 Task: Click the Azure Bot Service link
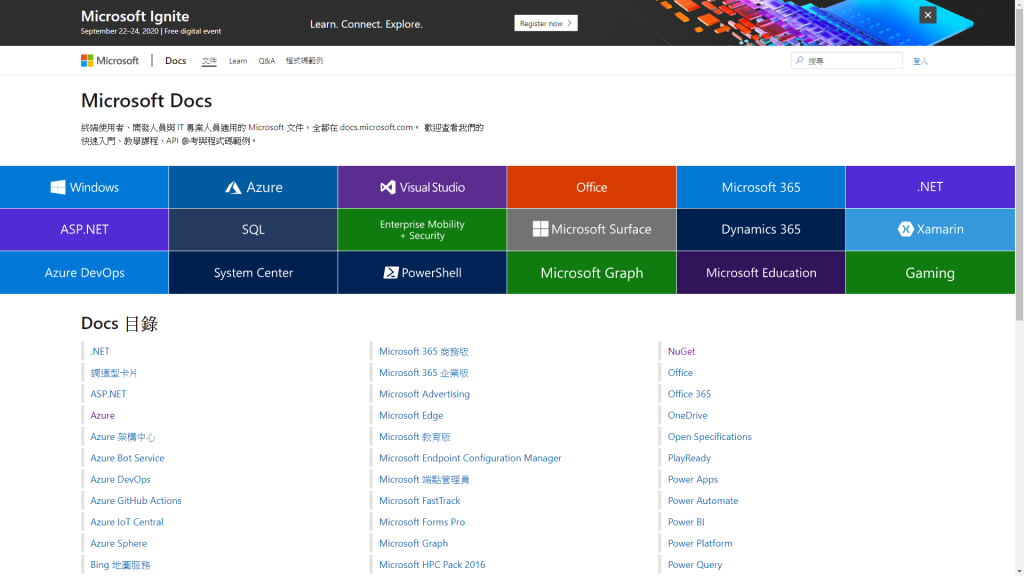pyautogui.click(x=127, y=458)
